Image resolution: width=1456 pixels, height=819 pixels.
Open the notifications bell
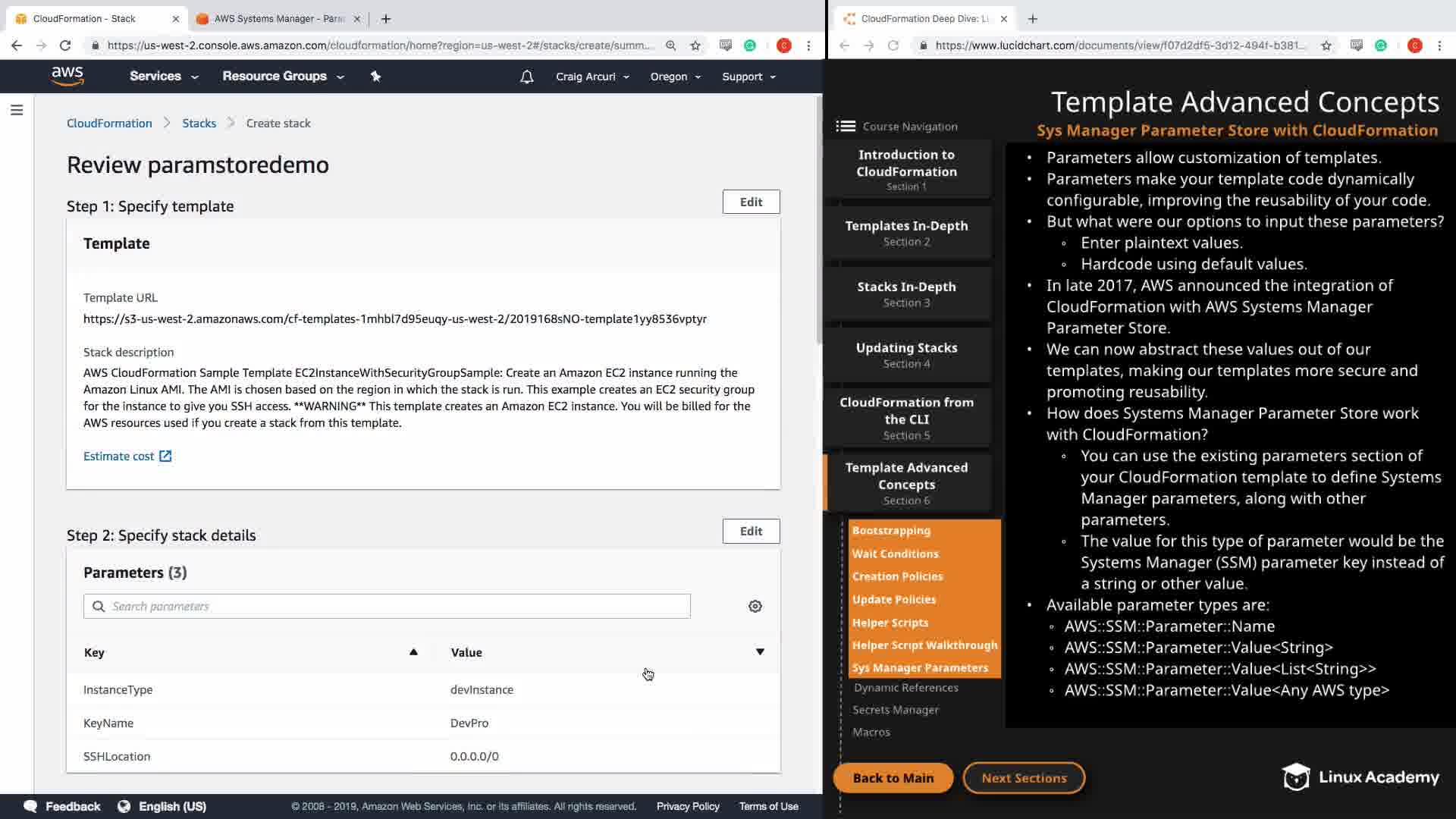click(526, 77)
